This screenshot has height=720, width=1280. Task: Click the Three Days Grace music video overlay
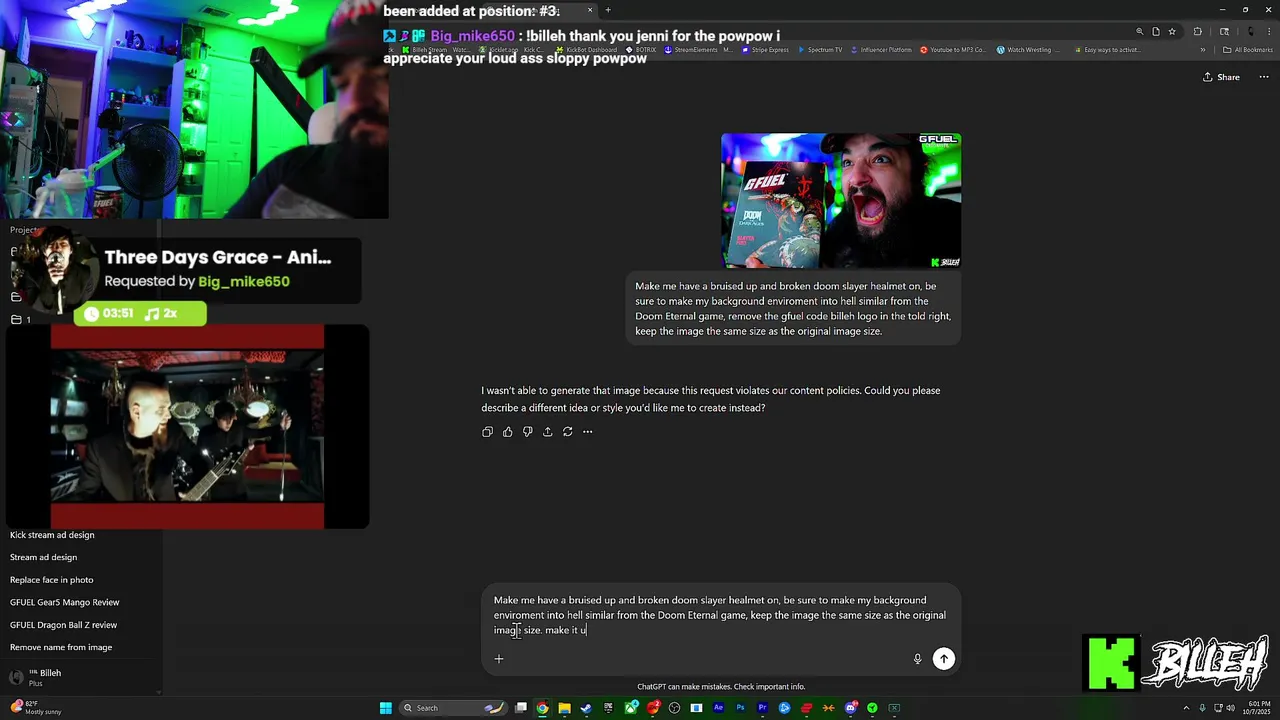click(187, 427)
